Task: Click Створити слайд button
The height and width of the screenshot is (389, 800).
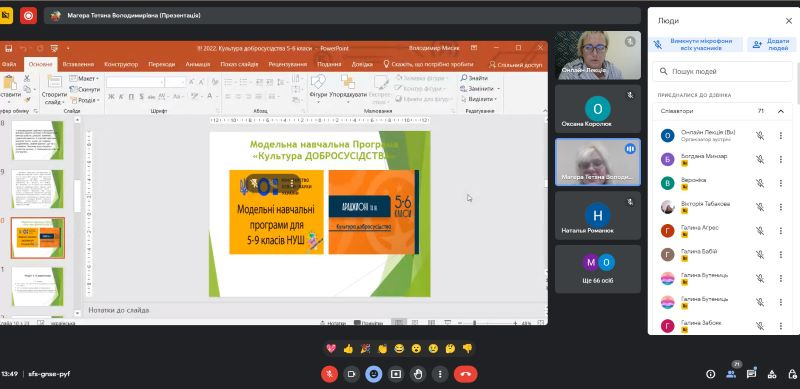Action: tap(54, 90)
